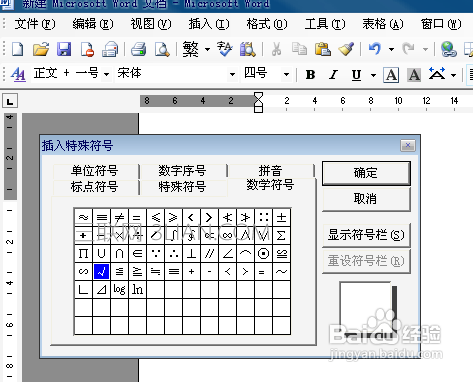Expand the font name 宋体 dropdown
Screen dimensions: 473x382
232,74
